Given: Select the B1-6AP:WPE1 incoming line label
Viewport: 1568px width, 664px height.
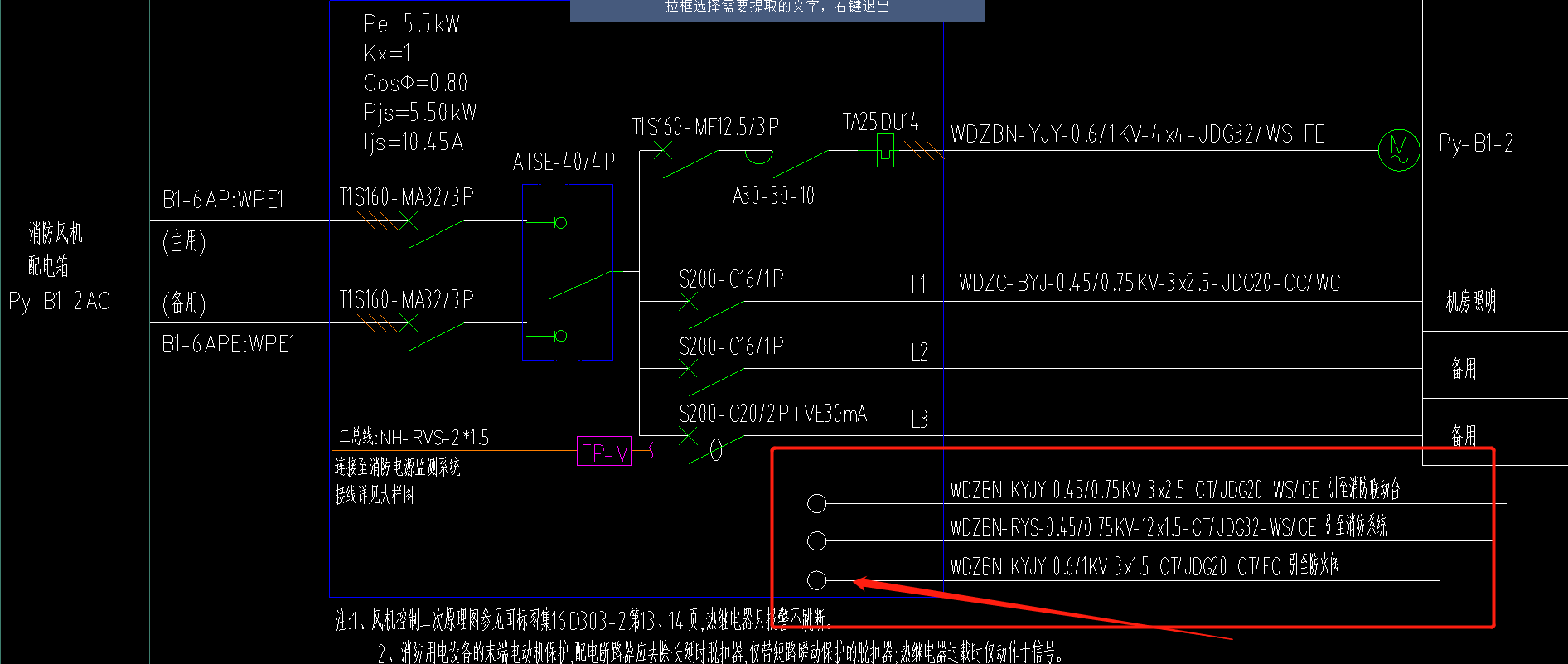Looking at the screenshot, I should coord(223,200).
